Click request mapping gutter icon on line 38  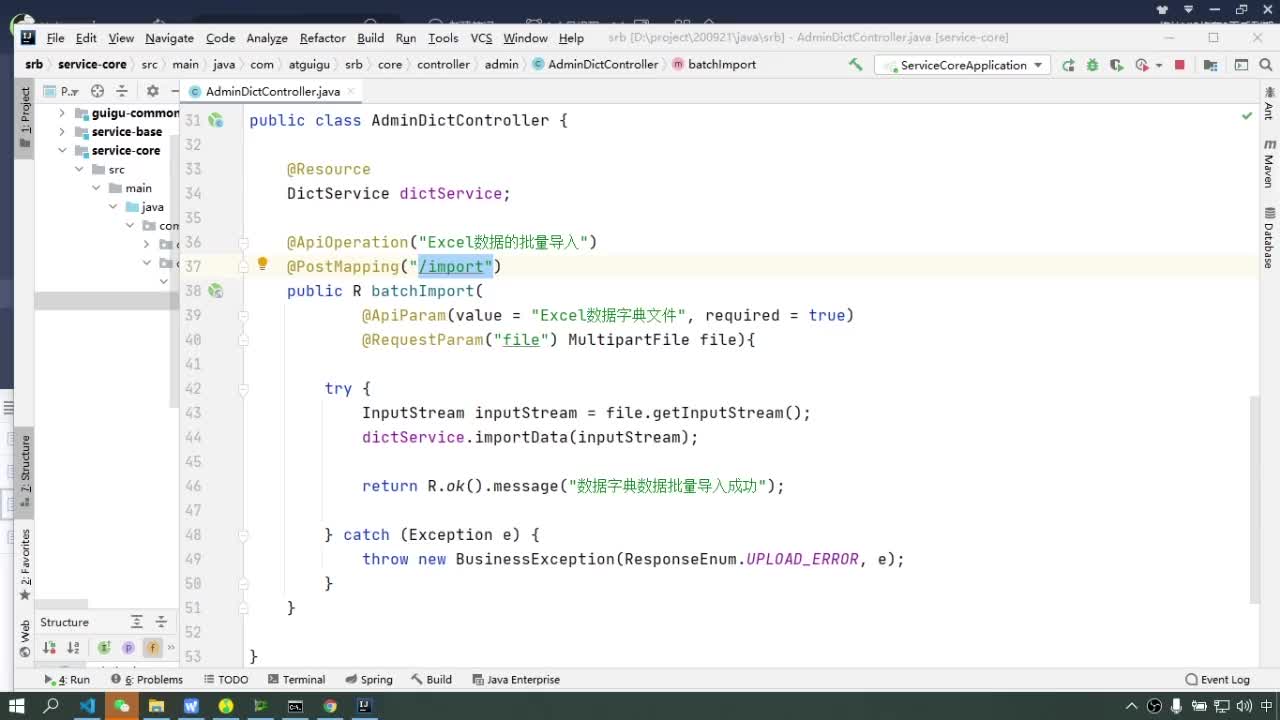[215, 291]
